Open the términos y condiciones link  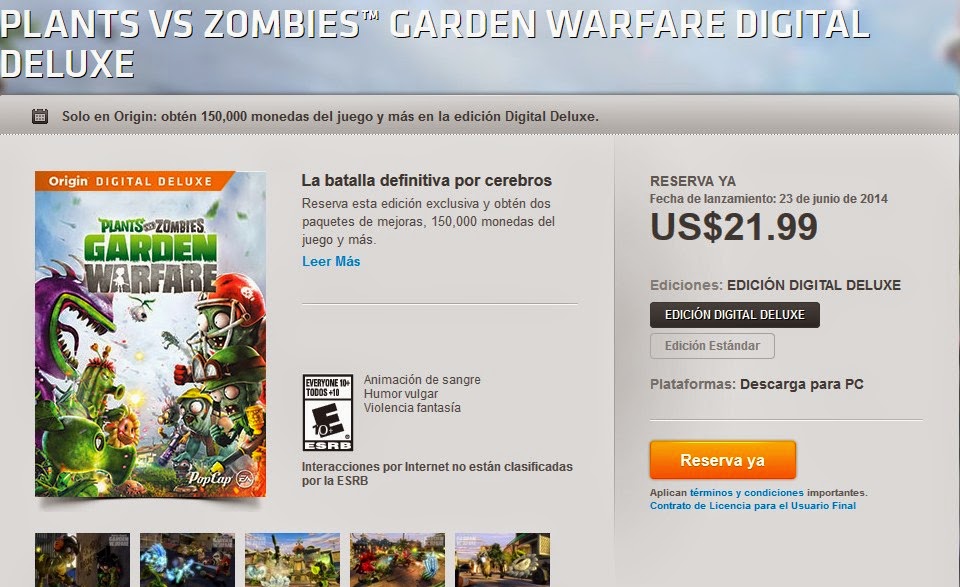click(746, 492)
